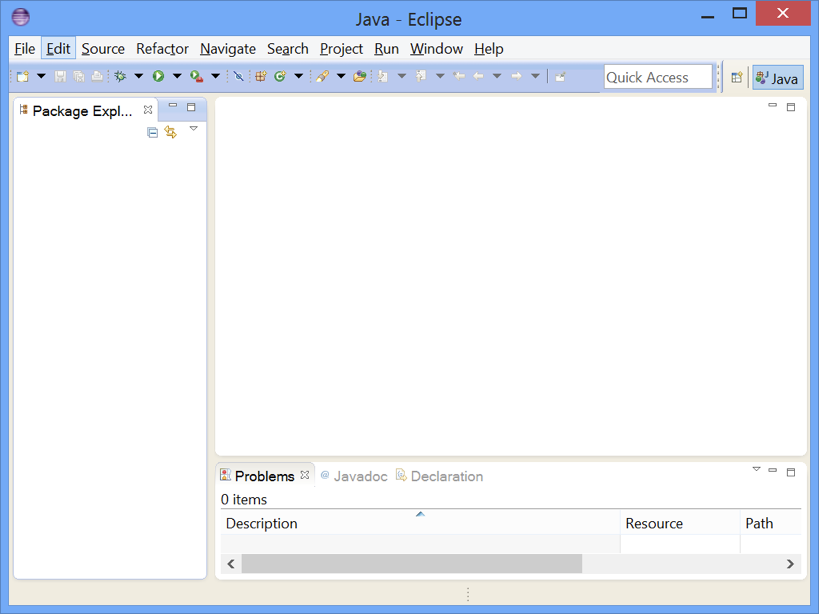Expand the Previous Annotation dropdown arrow
Image resolution: width=819 pixels, height=614 pixels.
click(440, 76)
